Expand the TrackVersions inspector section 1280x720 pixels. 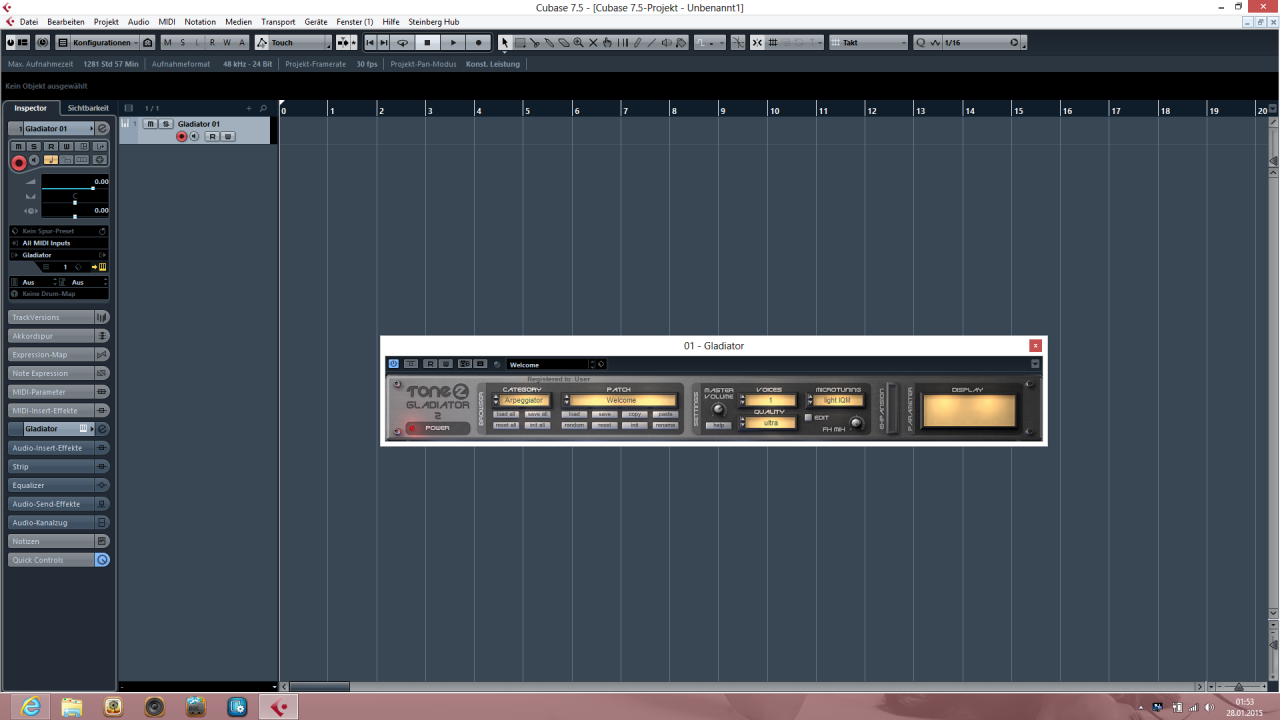[59, 317]
